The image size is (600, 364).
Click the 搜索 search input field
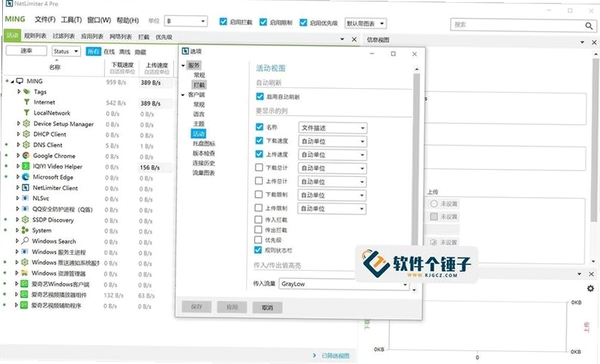[517, 25]
